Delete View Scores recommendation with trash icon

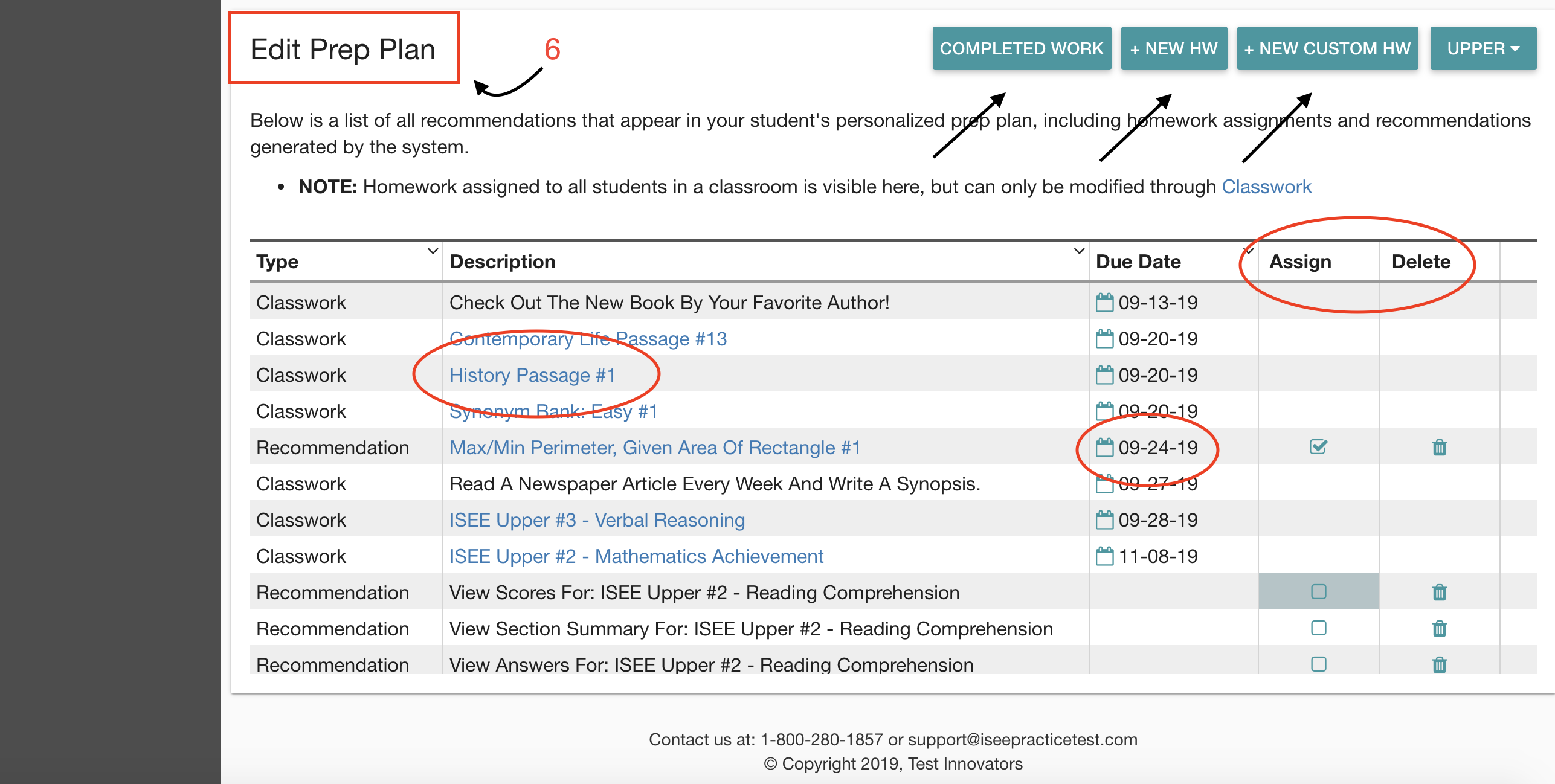[x=1439, y=592]
